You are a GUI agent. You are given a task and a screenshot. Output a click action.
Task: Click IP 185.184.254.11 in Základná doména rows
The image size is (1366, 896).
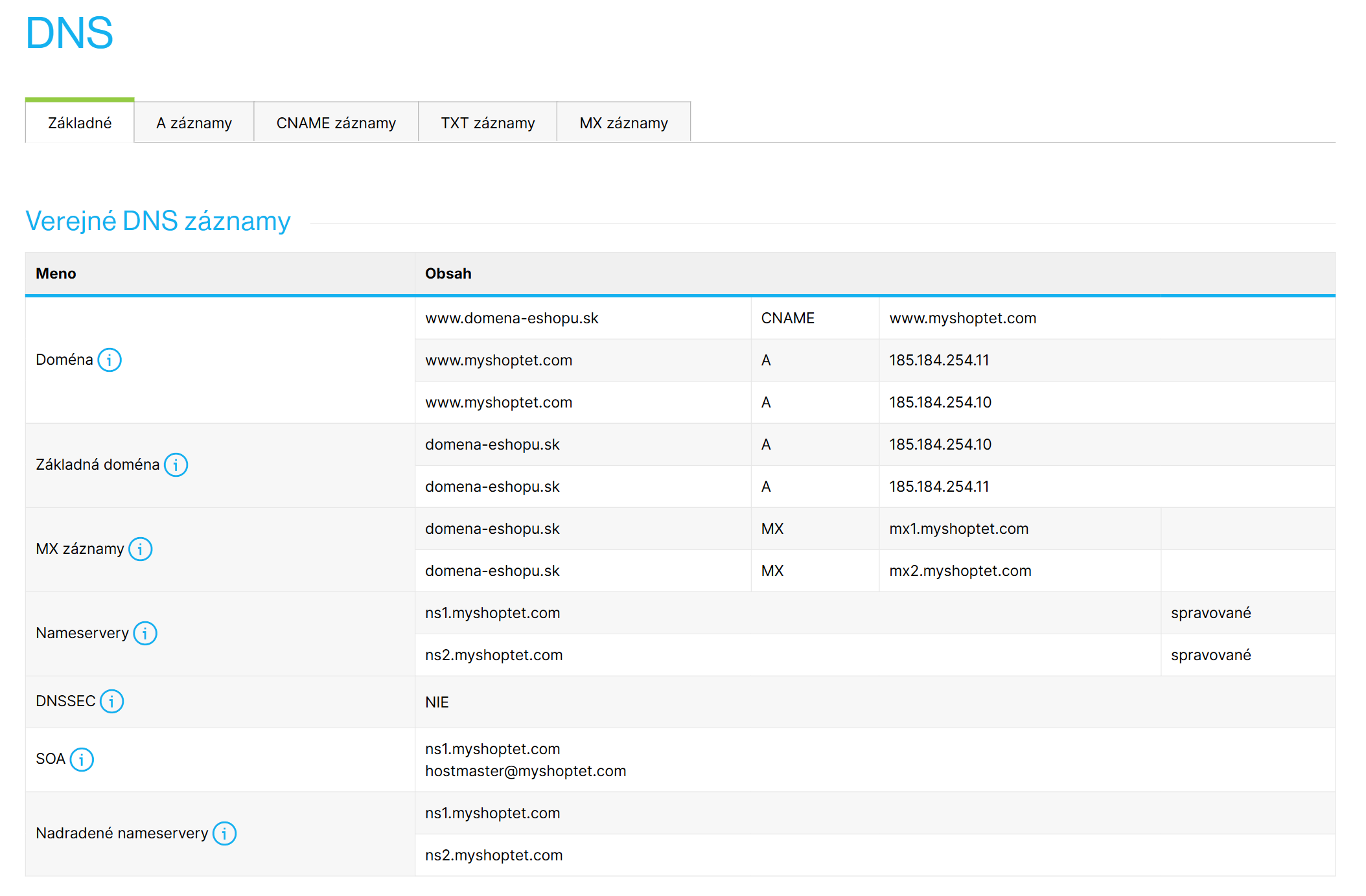[x=939, y=487]
